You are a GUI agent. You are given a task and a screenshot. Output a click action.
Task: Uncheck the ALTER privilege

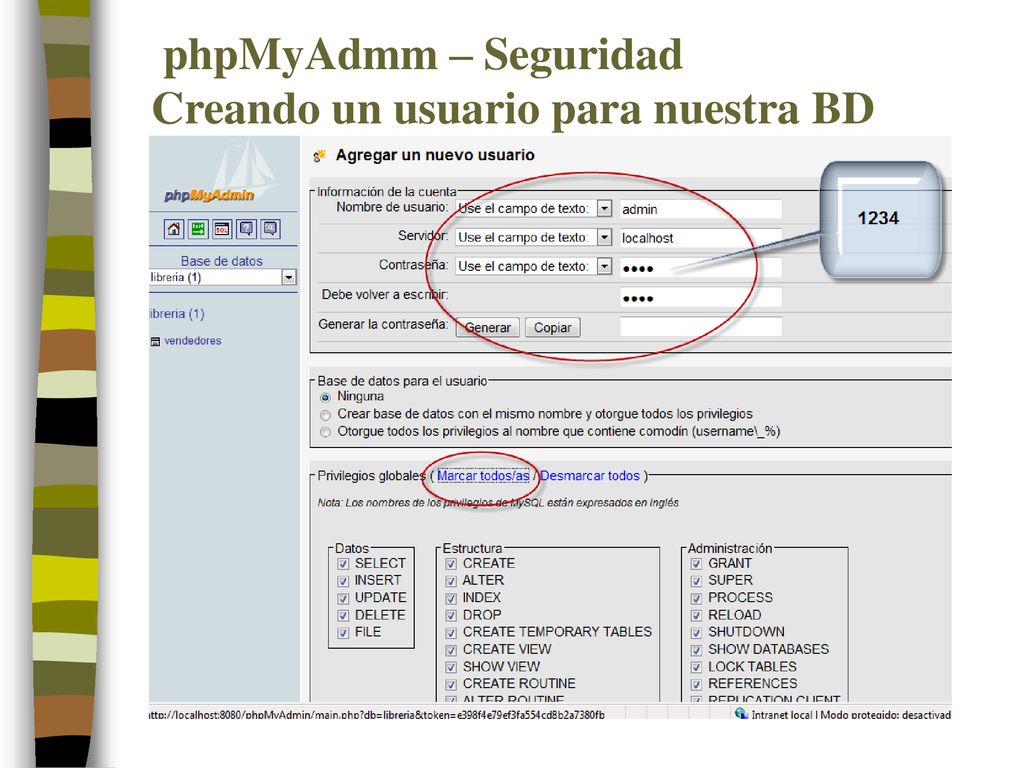point(451,581)
